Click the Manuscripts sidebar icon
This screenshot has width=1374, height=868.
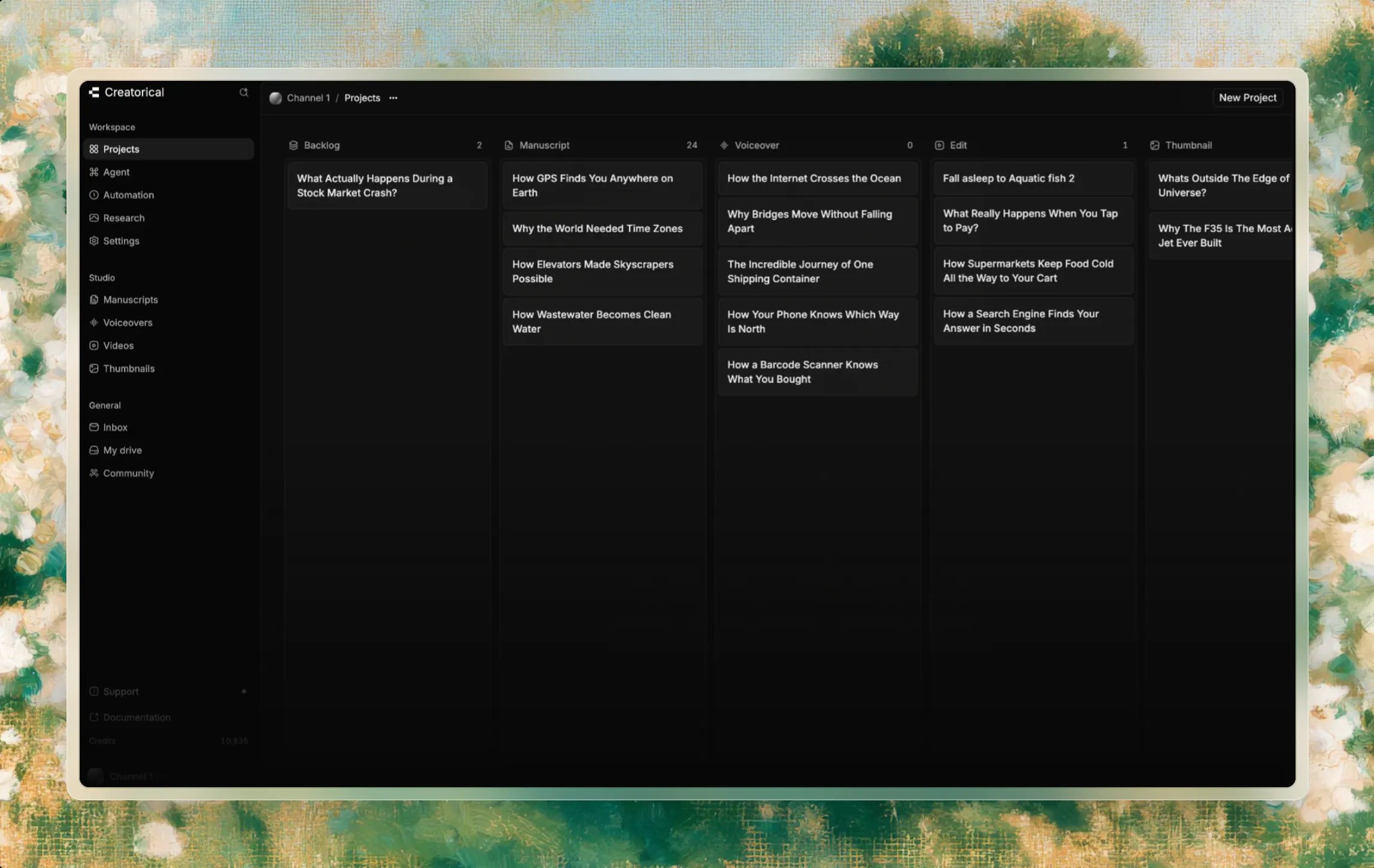coord(94,299)
